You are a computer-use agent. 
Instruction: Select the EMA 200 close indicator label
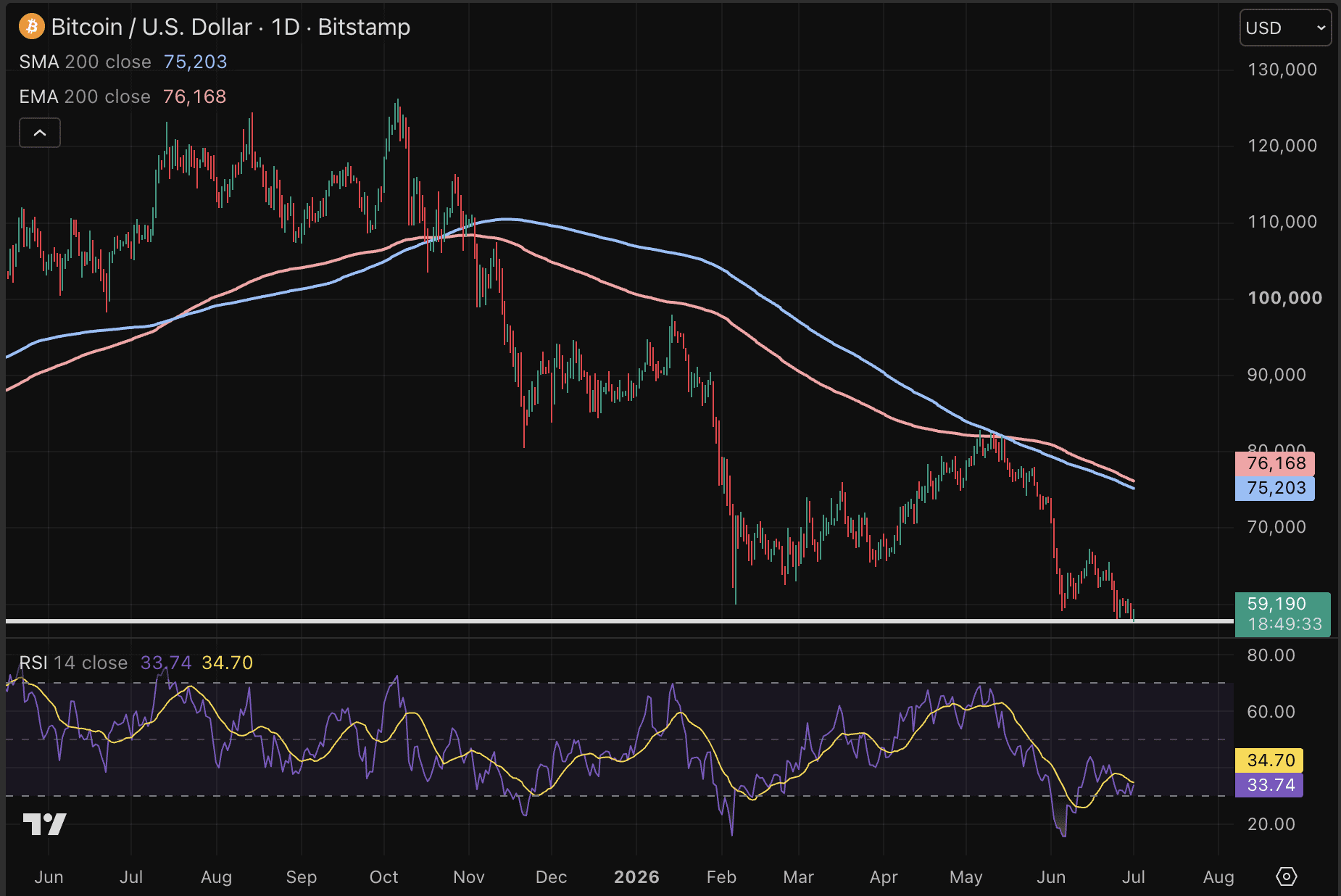coord(85,96)
